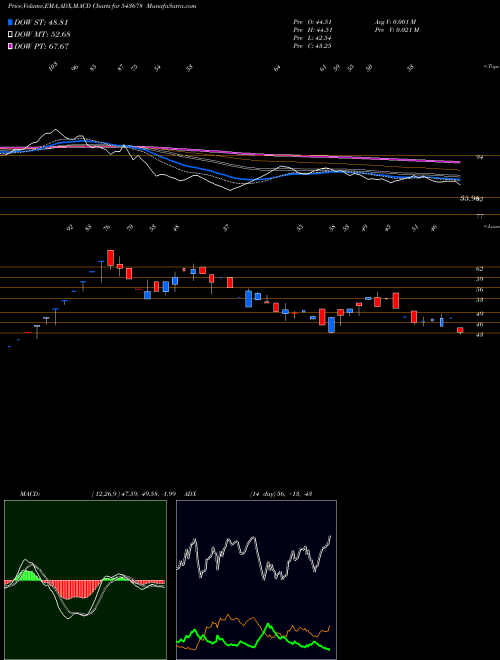Click the 'Pre H: 44.51' value
The height and width of the screenshot is (660, 500).
coord(313,30)
